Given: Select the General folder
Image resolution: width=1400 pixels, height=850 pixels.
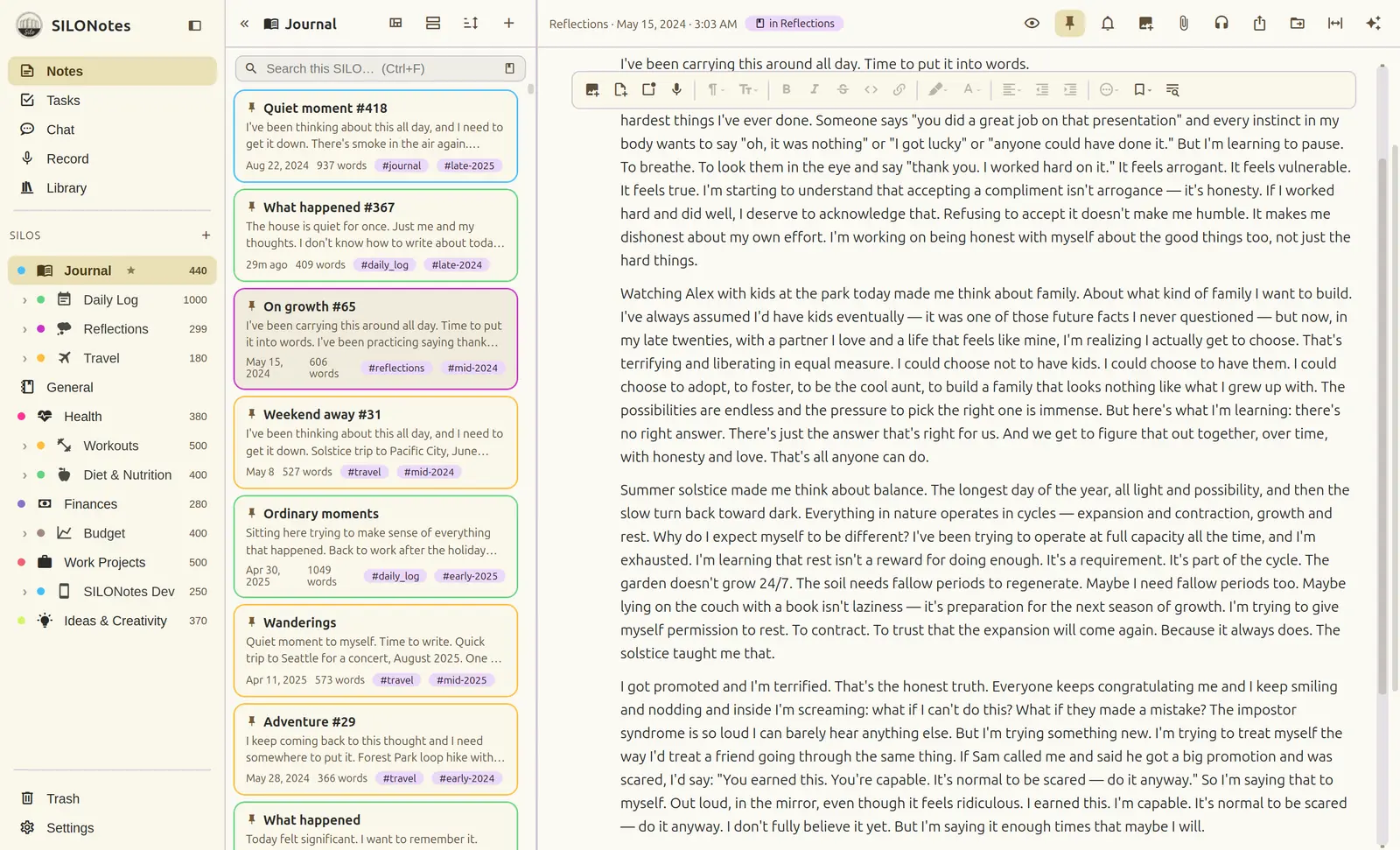Looking at the screenshot, I should (x=112, y=387).
